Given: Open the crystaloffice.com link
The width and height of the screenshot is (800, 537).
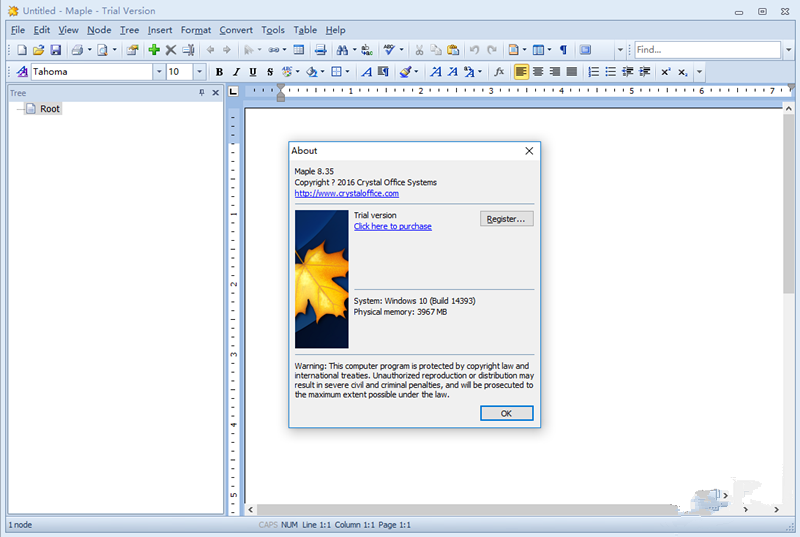Looking at the screenshot, I should (346, 193).
